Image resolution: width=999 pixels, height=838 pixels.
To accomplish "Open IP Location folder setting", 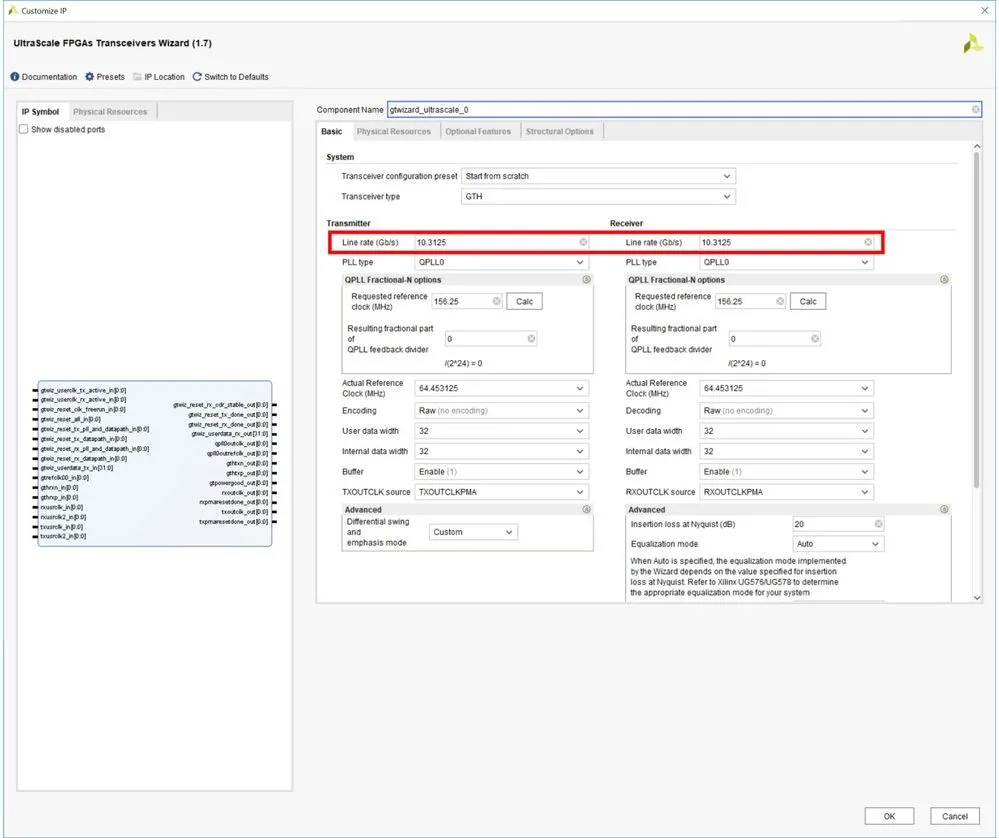I will tap(137, 77).
